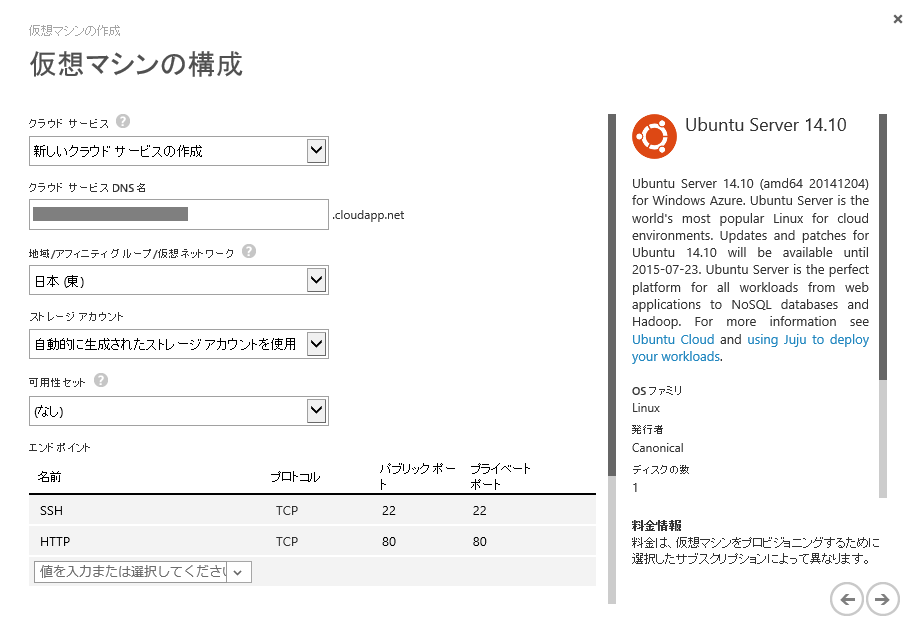Click the cloud service DNS name field

(179, 214)
